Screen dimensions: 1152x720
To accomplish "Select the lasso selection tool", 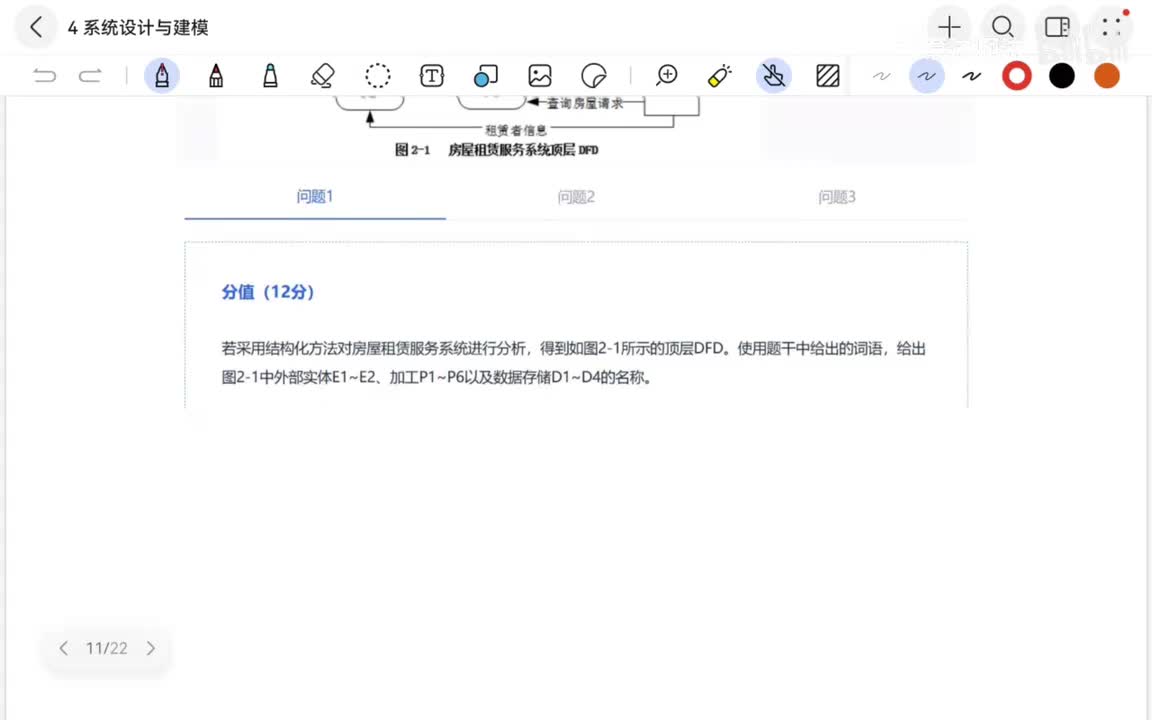I will tap(378, 76).
